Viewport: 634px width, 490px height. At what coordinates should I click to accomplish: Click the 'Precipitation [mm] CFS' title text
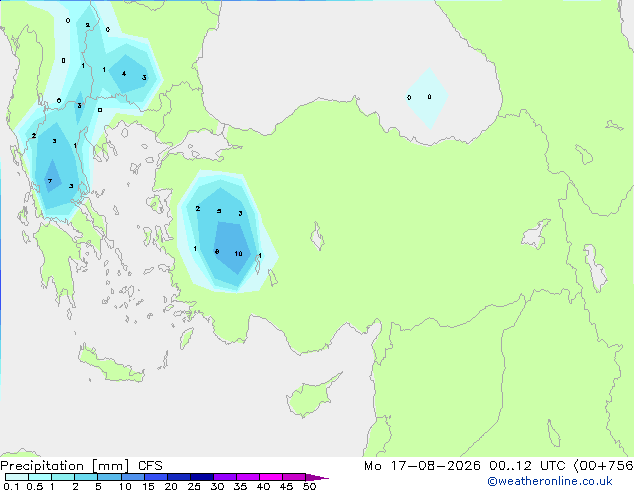81,466
